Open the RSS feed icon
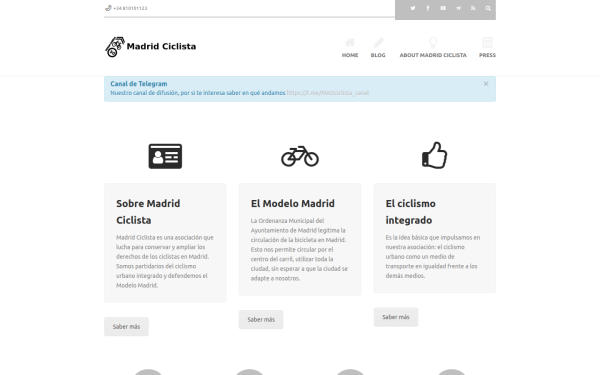The height and width of the screenshot is (375, 600). point(473,8)
